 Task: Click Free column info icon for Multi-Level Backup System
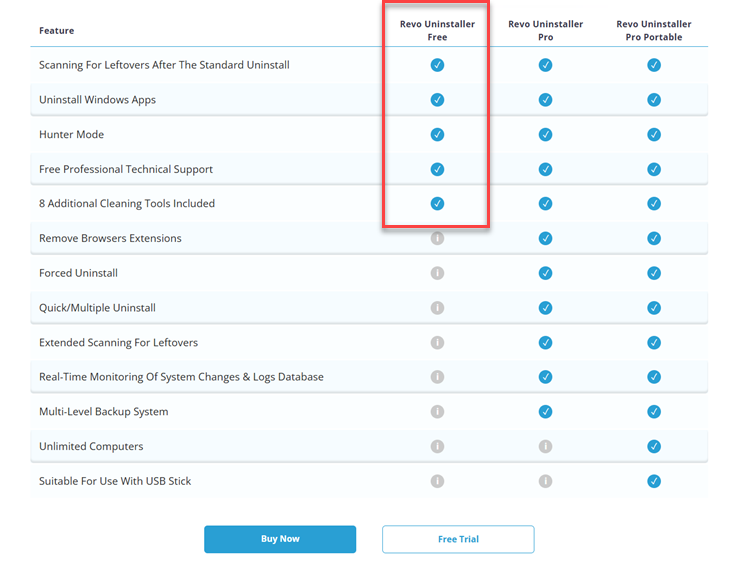click(x=437, y=411)
